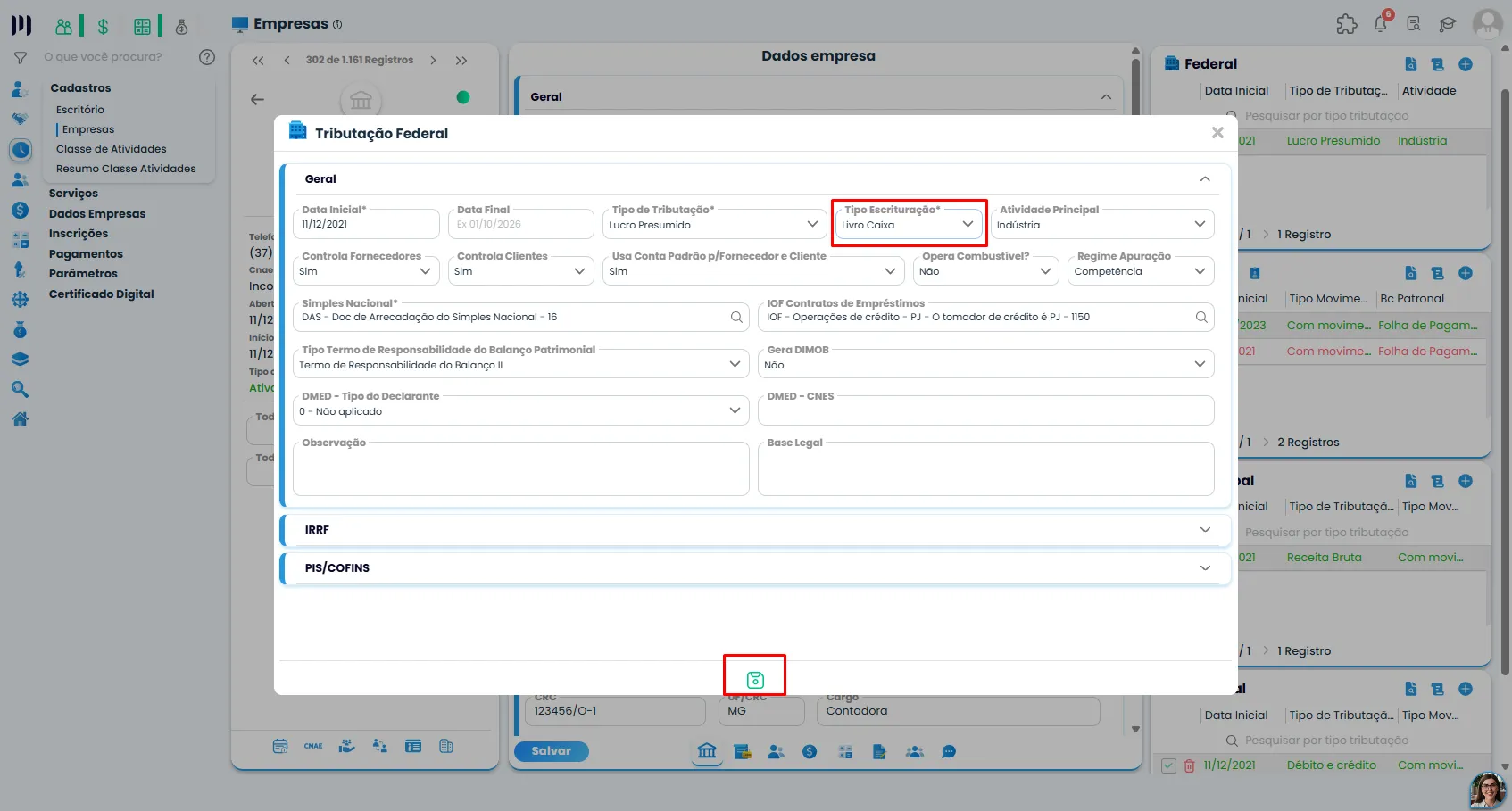Click the Data Inicial field in the dialog
Viewport: 1512px width, 811px height.
coord(366,224)
